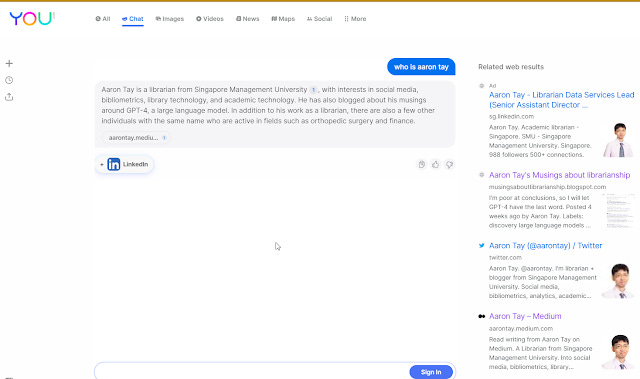
Task: Click the 'who is aaron tay' query bubble
Action: click(x=421, y=67)
